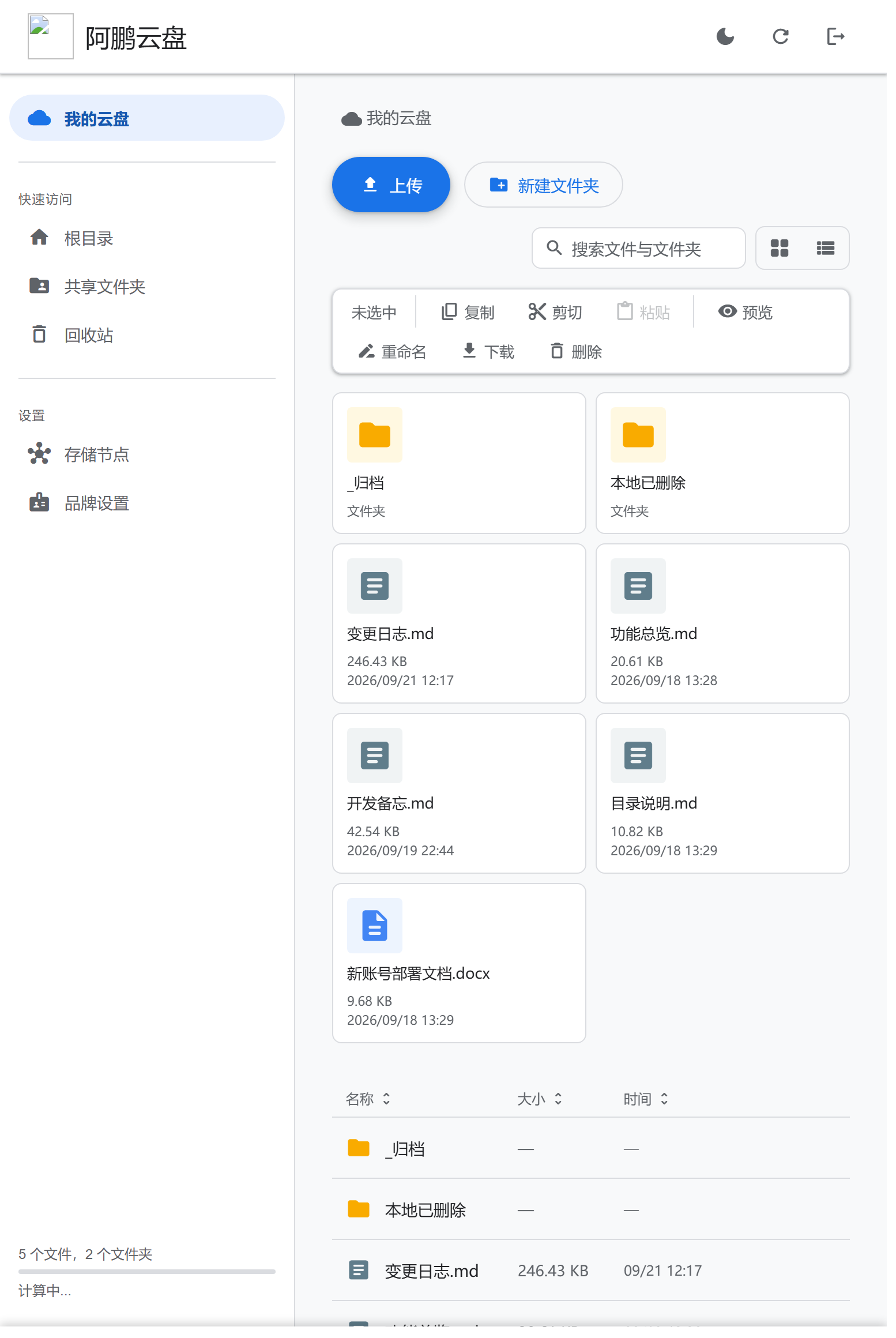Sort list by 时间 column
The image size is (896, 1338).
click(x=646, y=1099)
